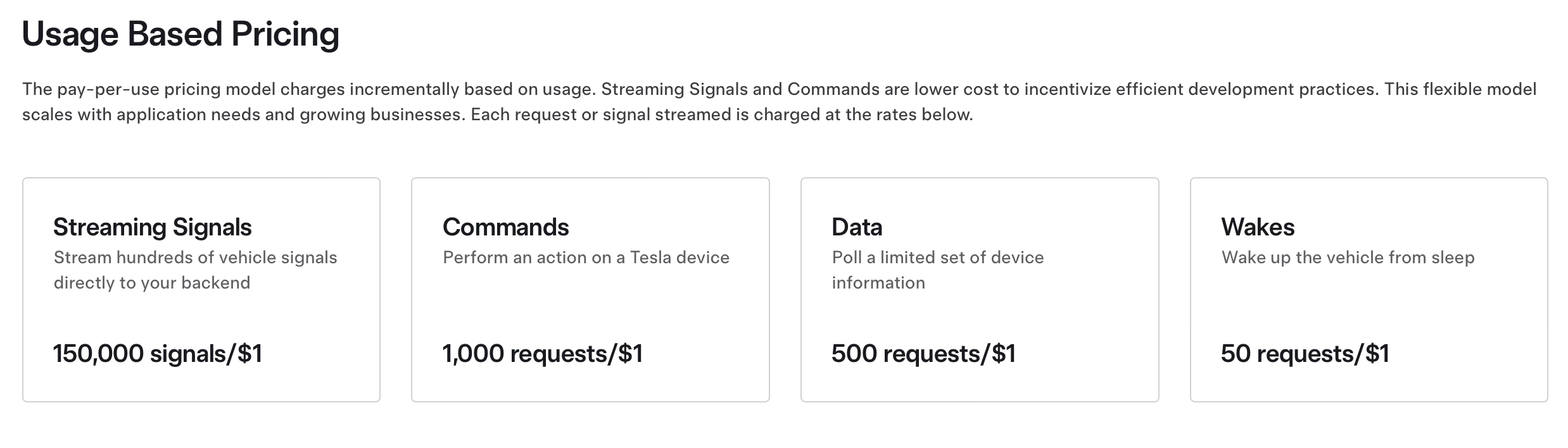1568x448 pixels.
Task: Click the 1,000 requests/$1 rate
Action: pyautogui.click(x=543, y=354)
